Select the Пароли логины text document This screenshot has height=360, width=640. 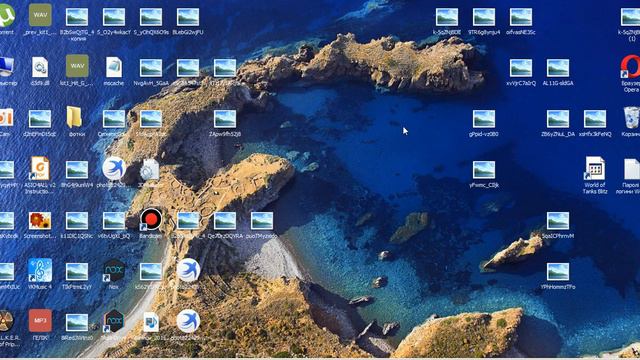(x=631, y=169)
